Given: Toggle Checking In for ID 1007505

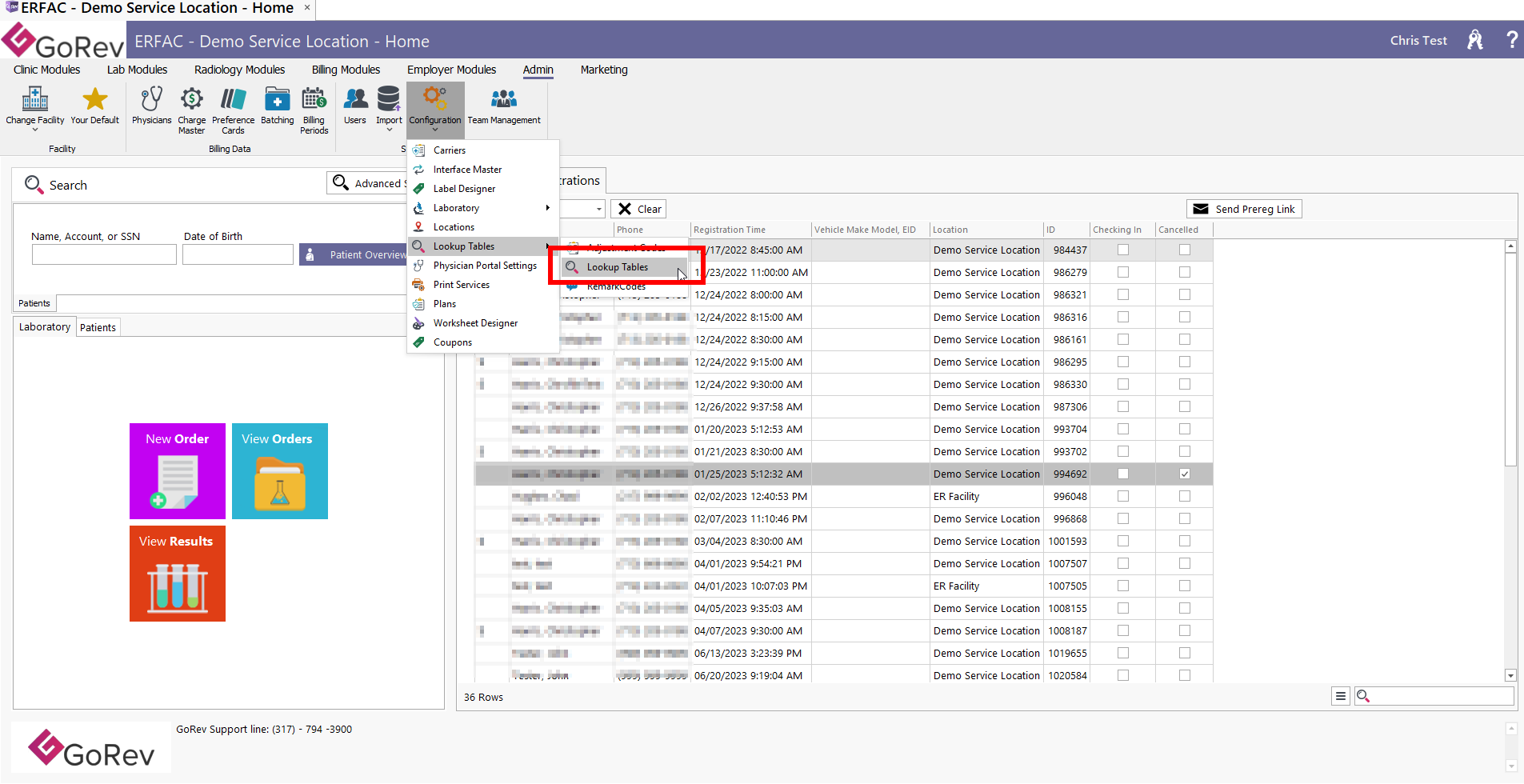Looking at the screenshot, I should tap(1123, 586).
